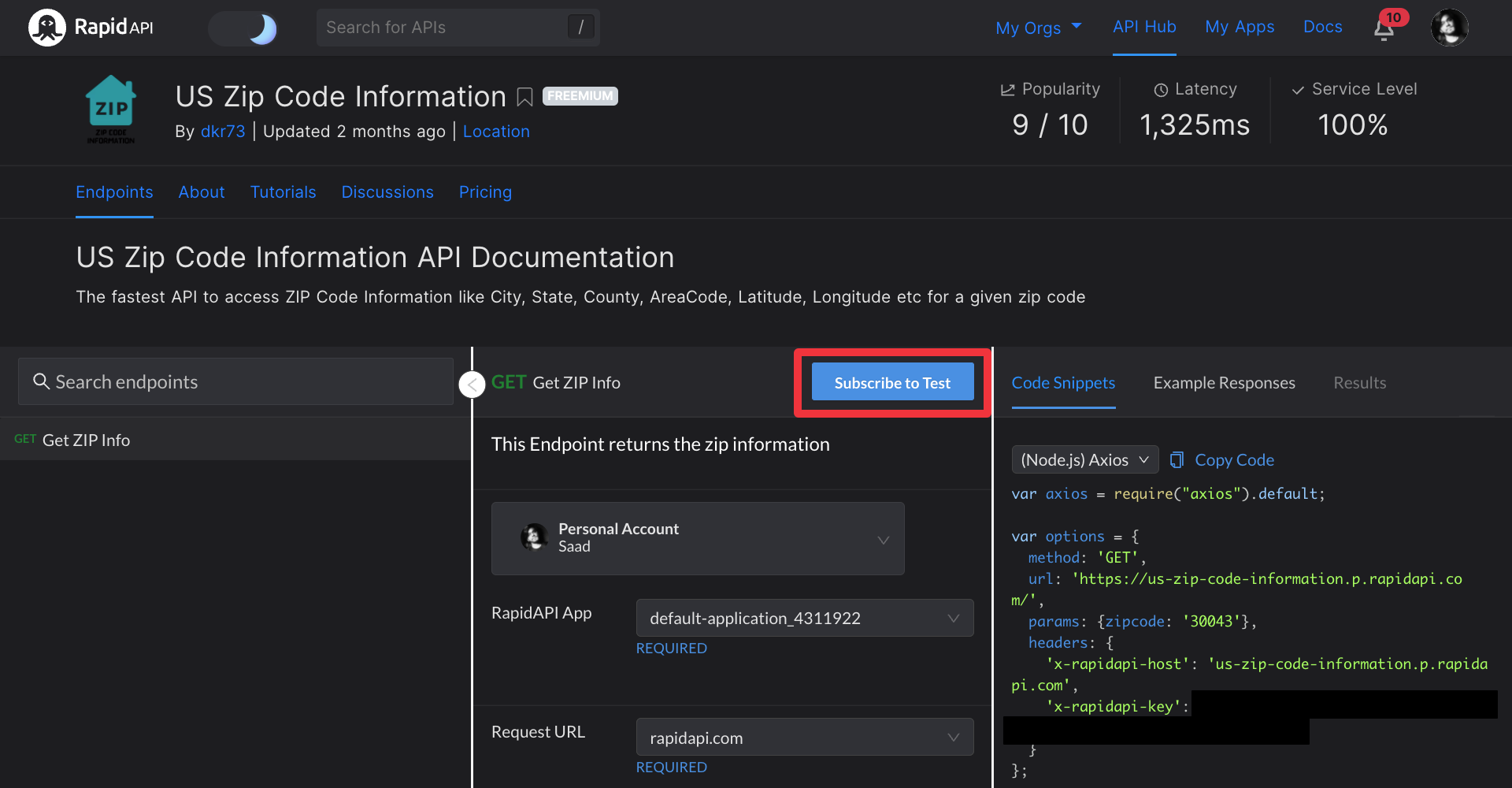
Task: Click the Search endpoints field
Action: coord(235,381)
